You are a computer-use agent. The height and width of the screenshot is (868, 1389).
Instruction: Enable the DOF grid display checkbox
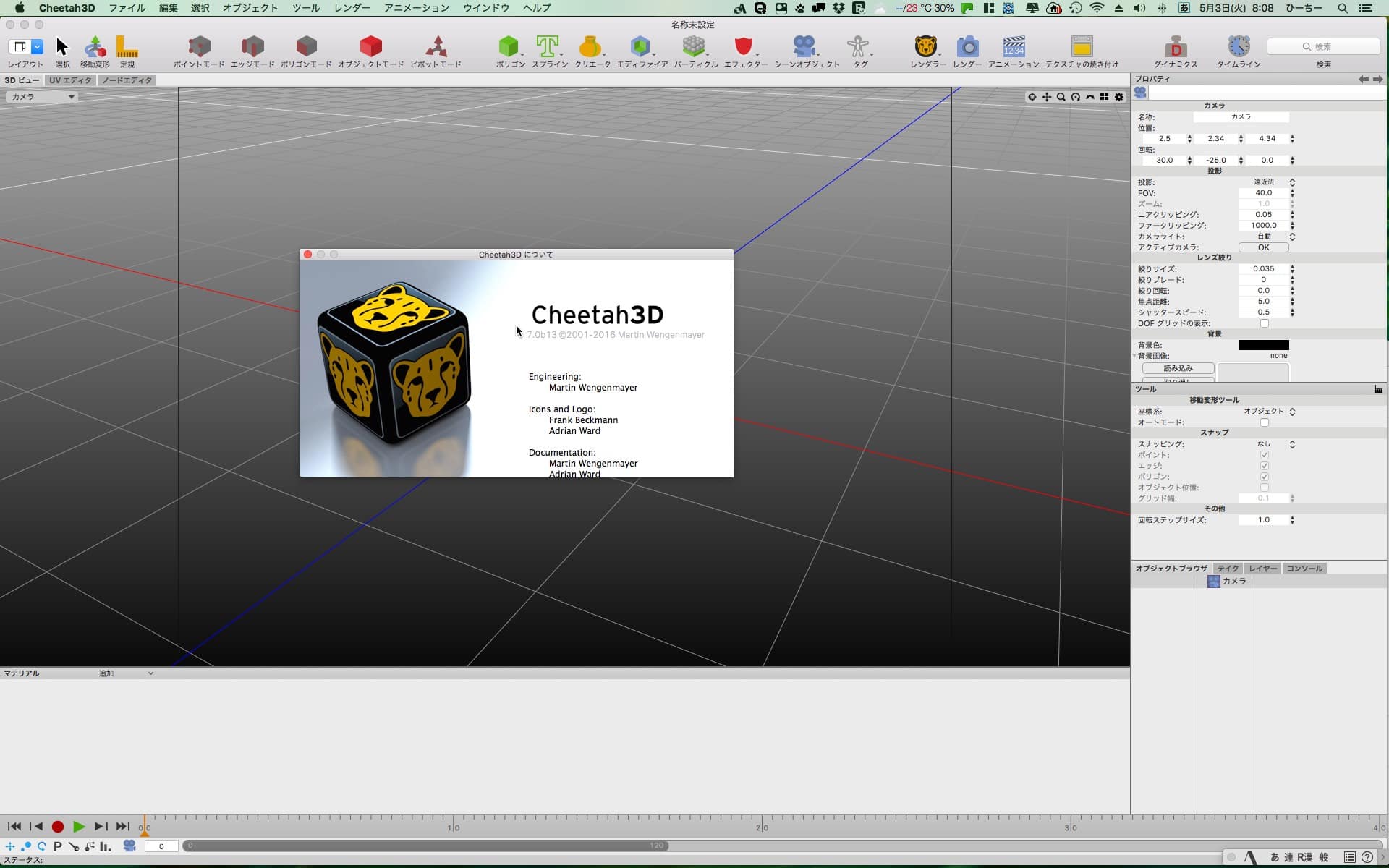pyautogui.click(x=1264, y=323)
